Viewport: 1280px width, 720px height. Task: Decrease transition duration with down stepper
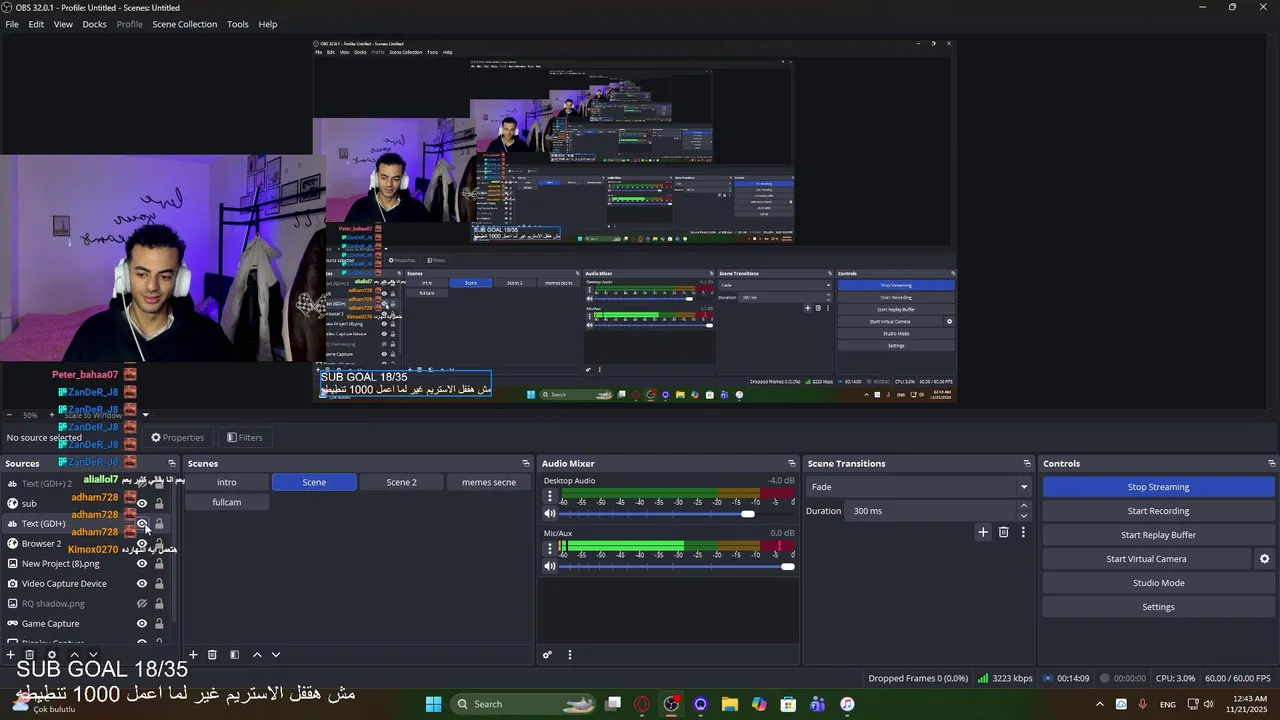click(1023, 516)
